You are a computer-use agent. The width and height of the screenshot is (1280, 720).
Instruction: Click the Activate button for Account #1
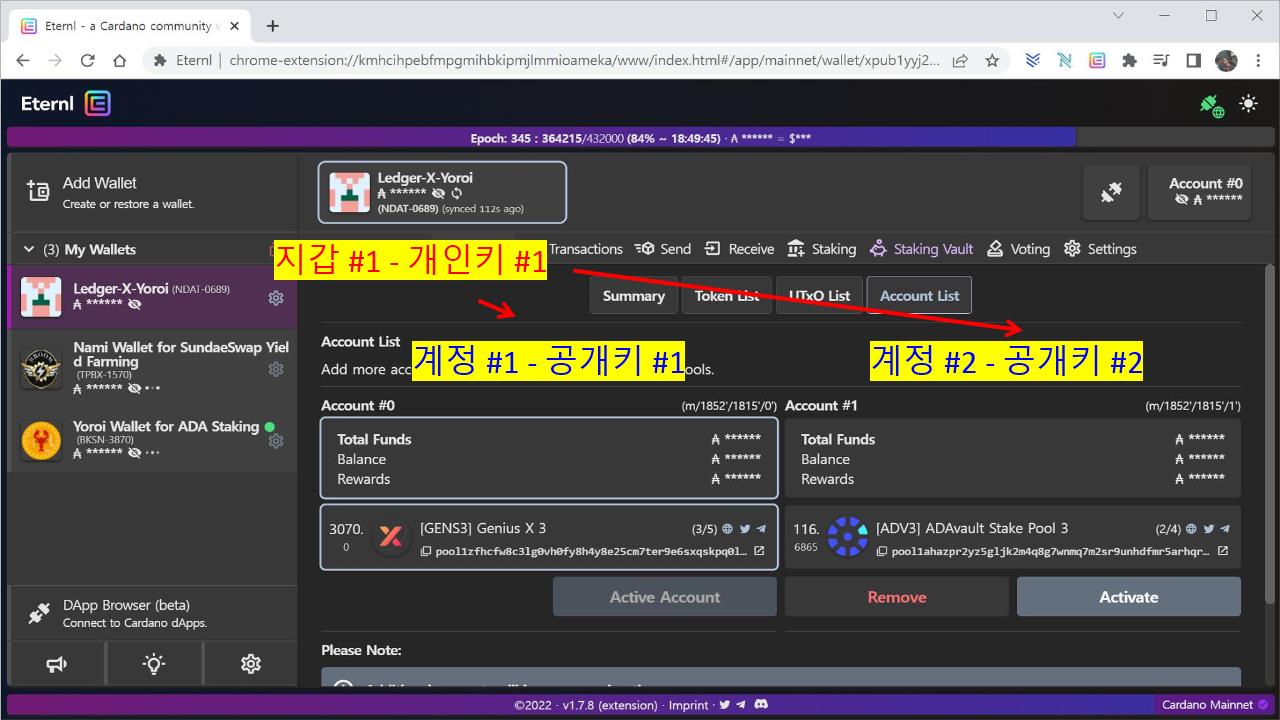click(1129, 597)
